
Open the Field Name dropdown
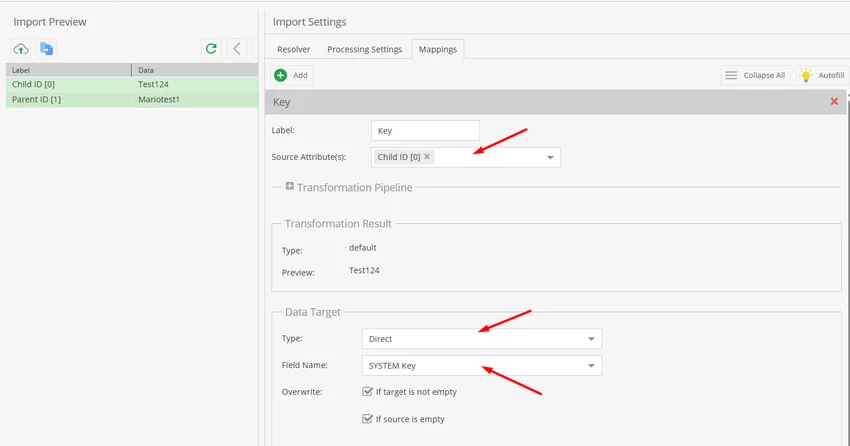(591, 366)
